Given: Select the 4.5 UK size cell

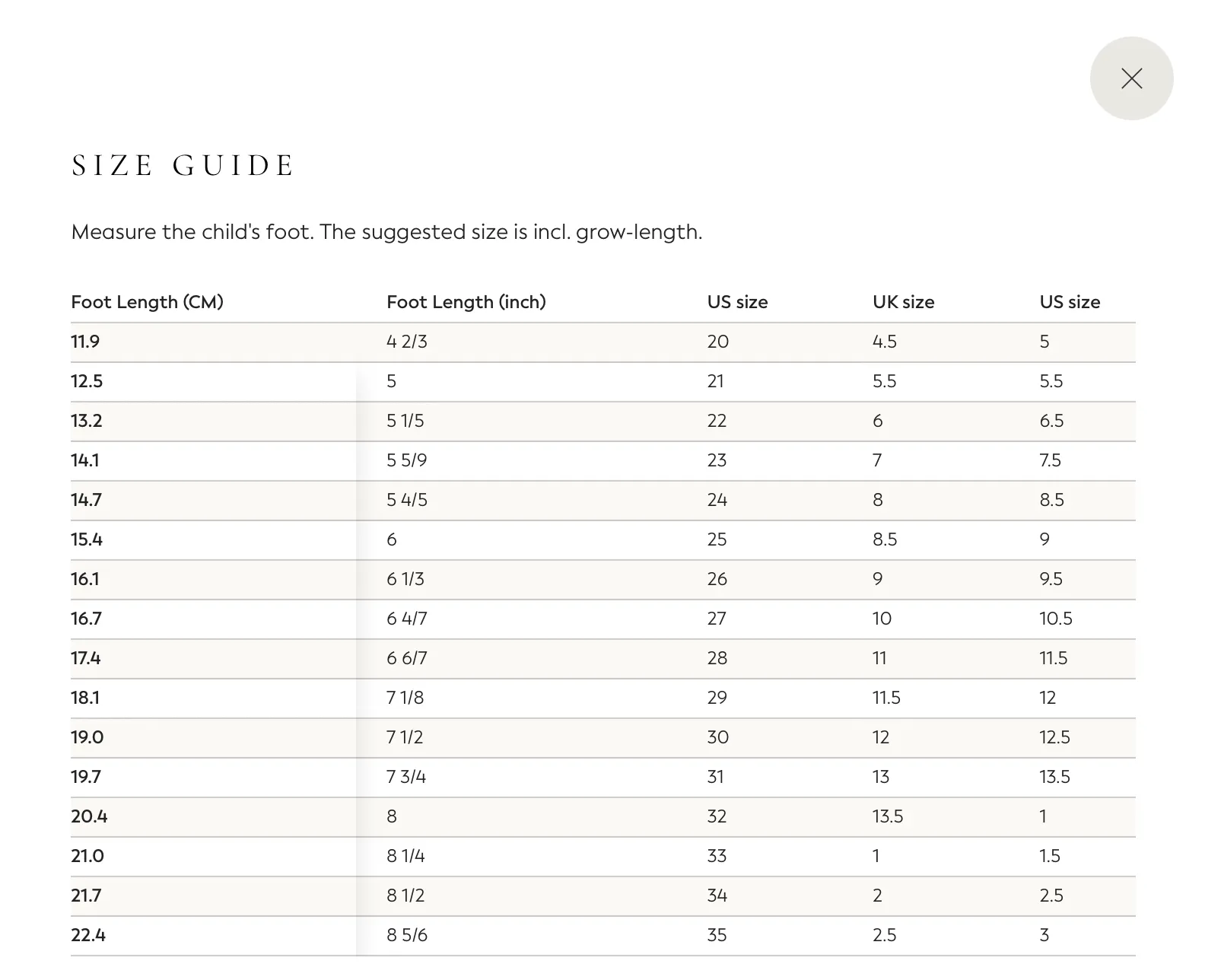Looking at the screenshot, I should coord(885,342).
